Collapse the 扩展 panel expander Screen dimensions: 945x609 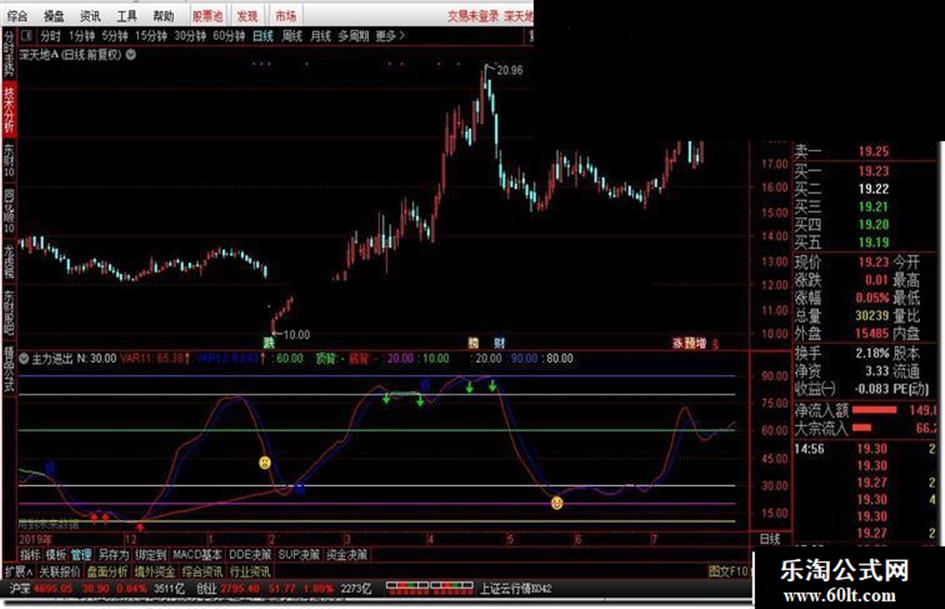(18, 571)
